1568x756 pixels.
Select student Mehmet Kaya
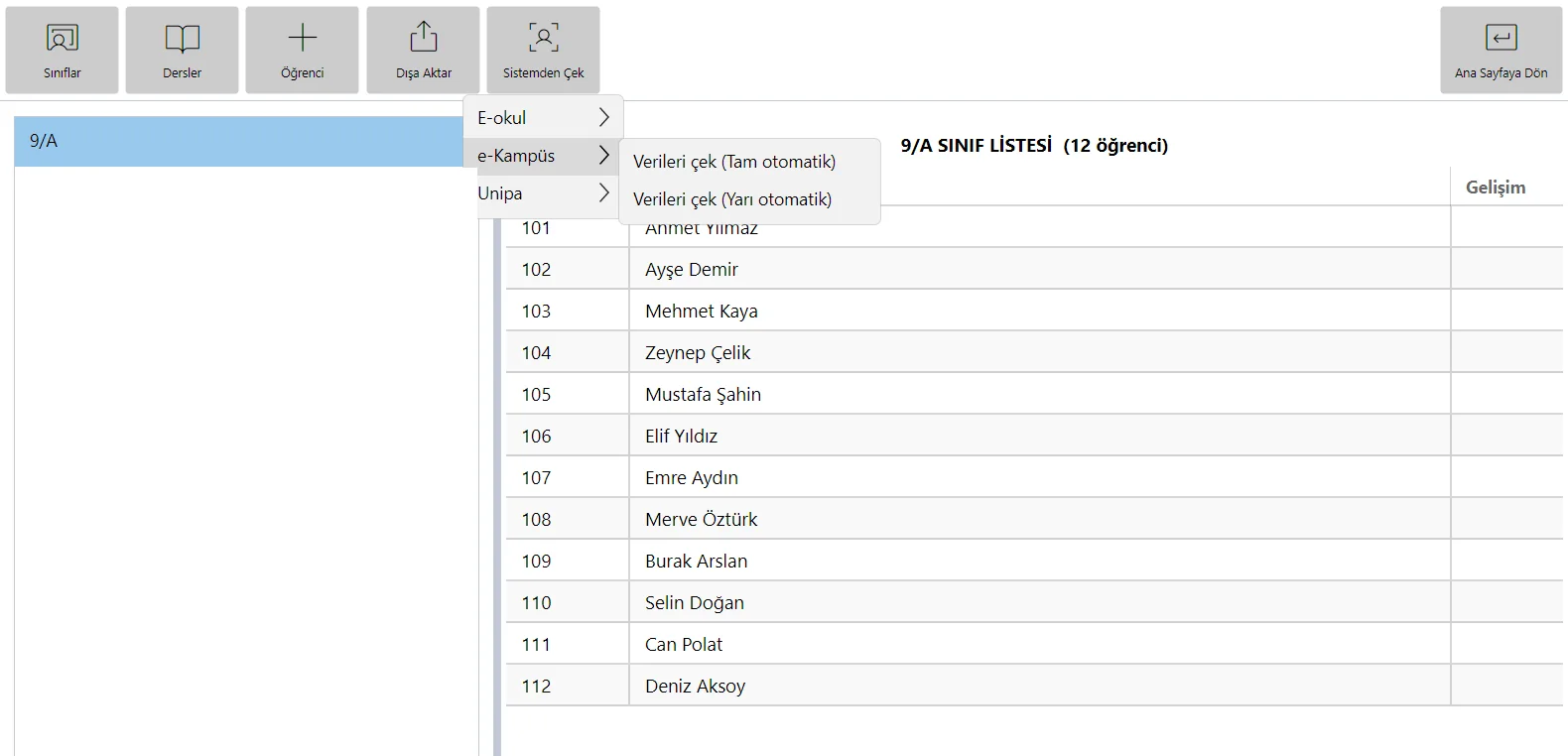point(702,311)
